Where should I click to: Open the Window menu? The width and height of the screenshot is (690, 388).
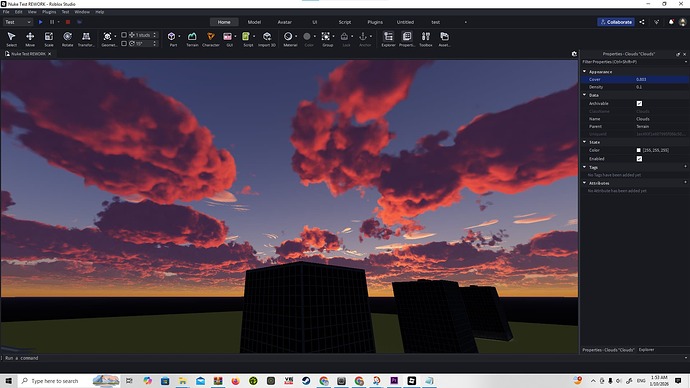click(x=82, y=12)
